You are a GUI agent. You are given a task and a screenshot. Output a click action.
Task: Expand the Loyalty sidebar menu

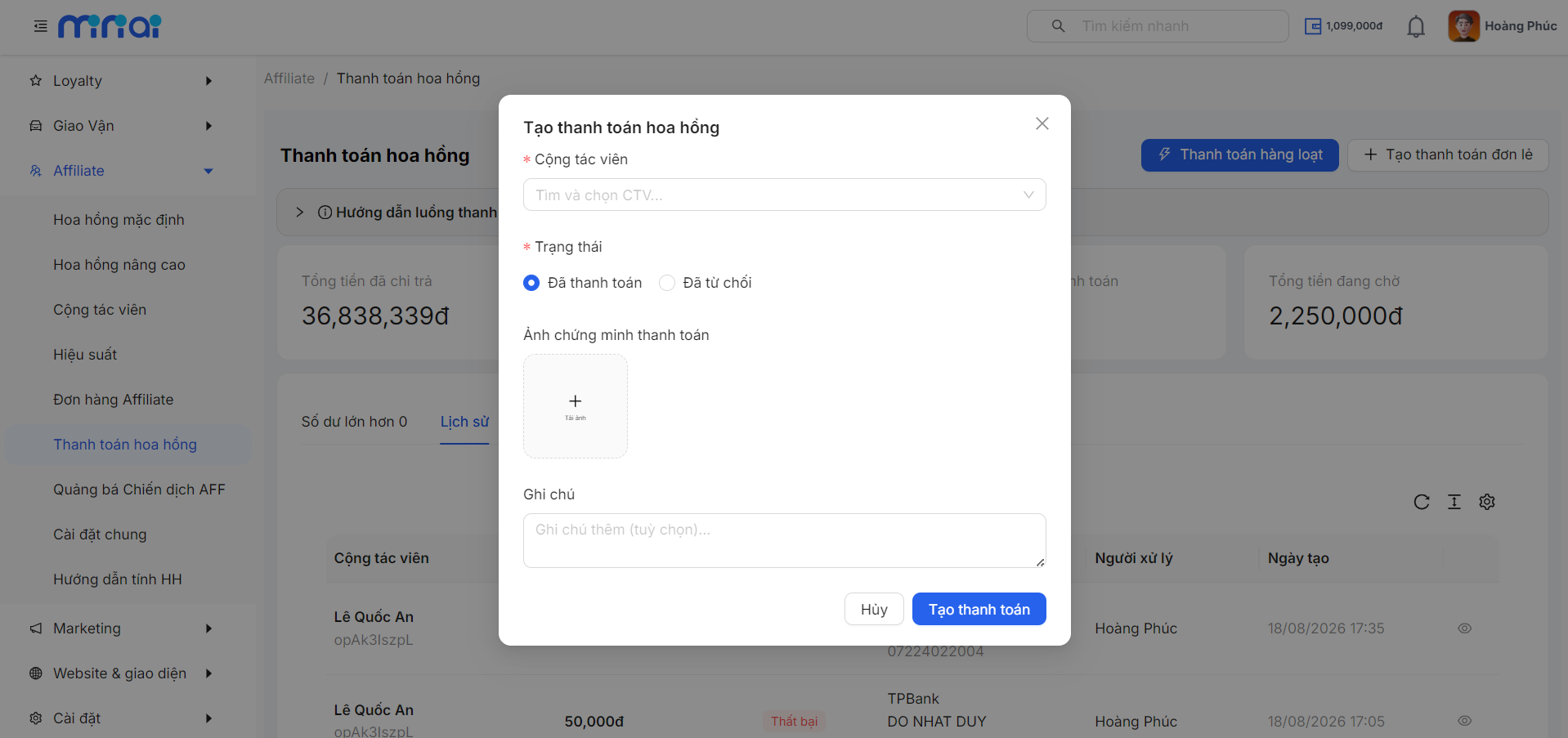pos(121,81)
